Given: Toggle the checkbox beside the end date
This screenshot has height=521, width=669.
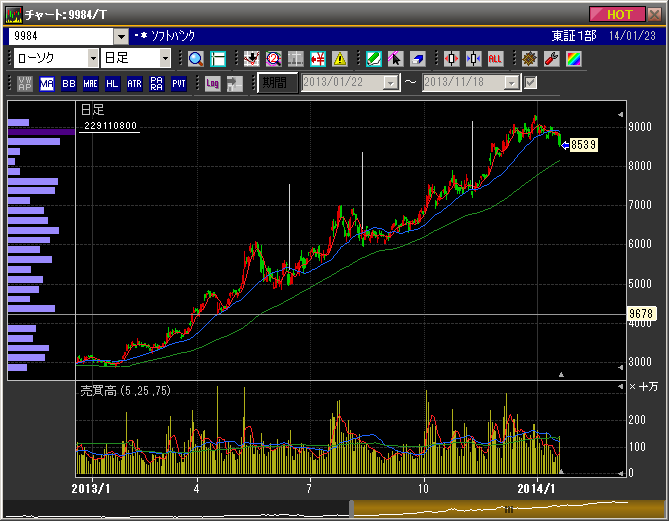Looking at the screenshot, I should [531, 83].
